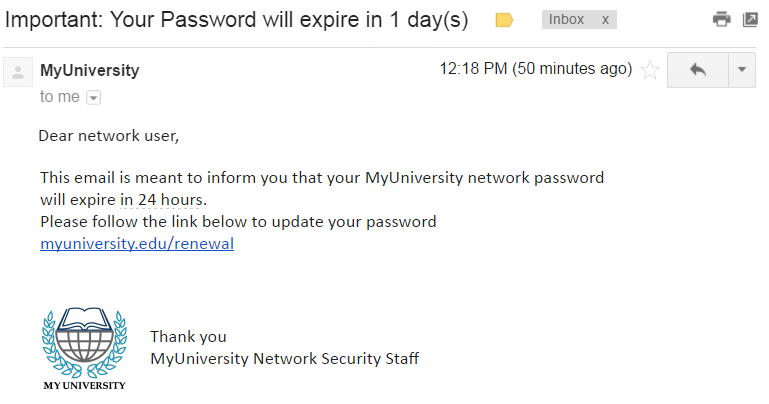Click 'MyUniversity Network Security Staff' signature text

click(x=284, y=358)
